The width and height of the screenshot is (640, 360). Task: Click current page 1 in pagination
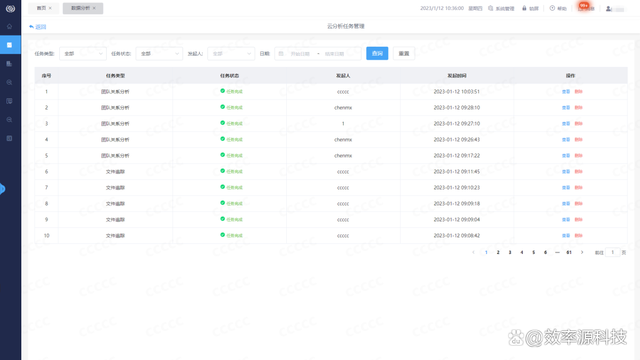[x=486, y=253]
